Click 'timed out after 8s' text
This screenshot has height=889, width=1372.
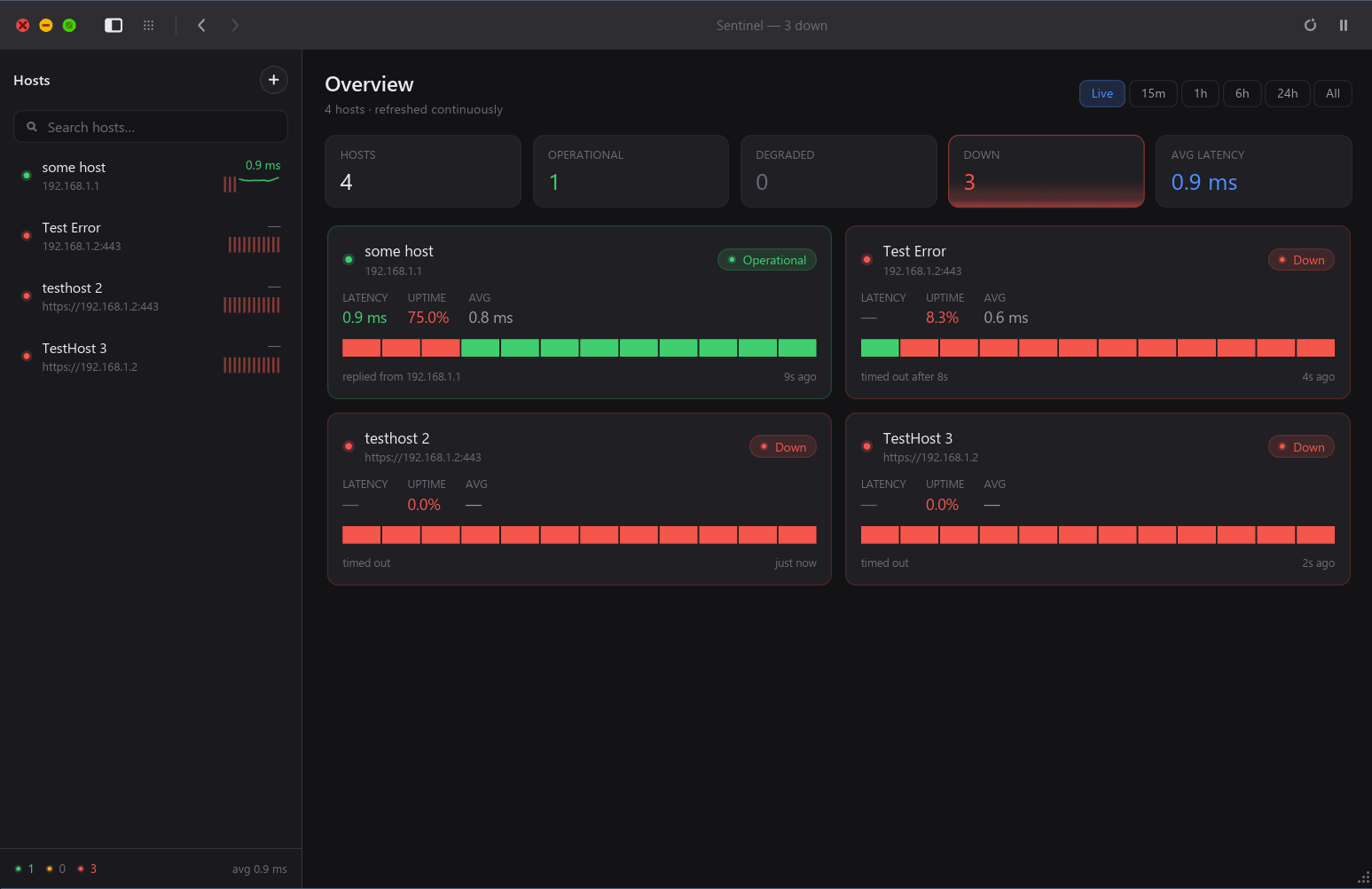coord(904,377)
